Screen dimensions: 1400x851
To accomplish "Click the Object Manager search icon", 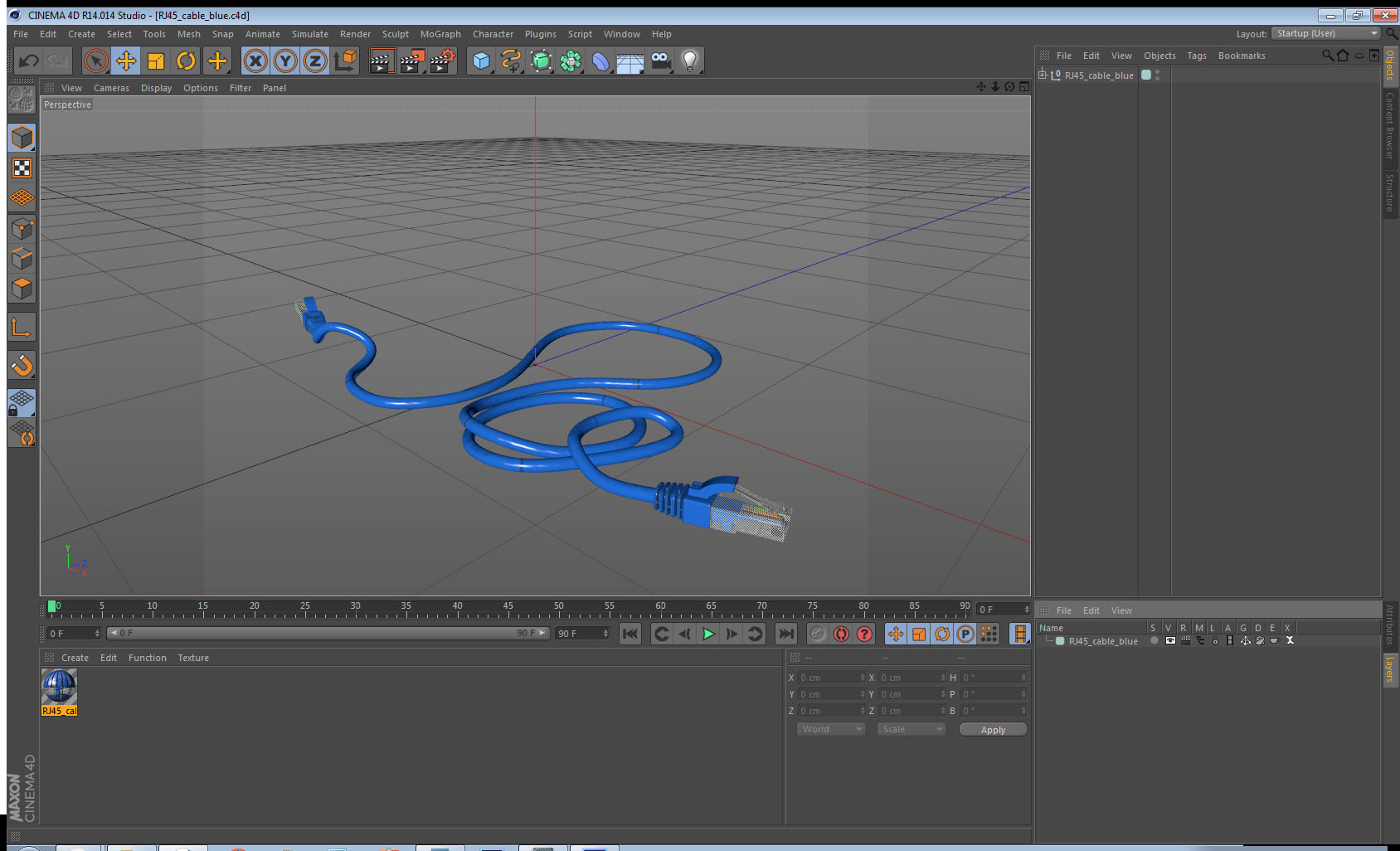I will click(x=1327, y=56).
